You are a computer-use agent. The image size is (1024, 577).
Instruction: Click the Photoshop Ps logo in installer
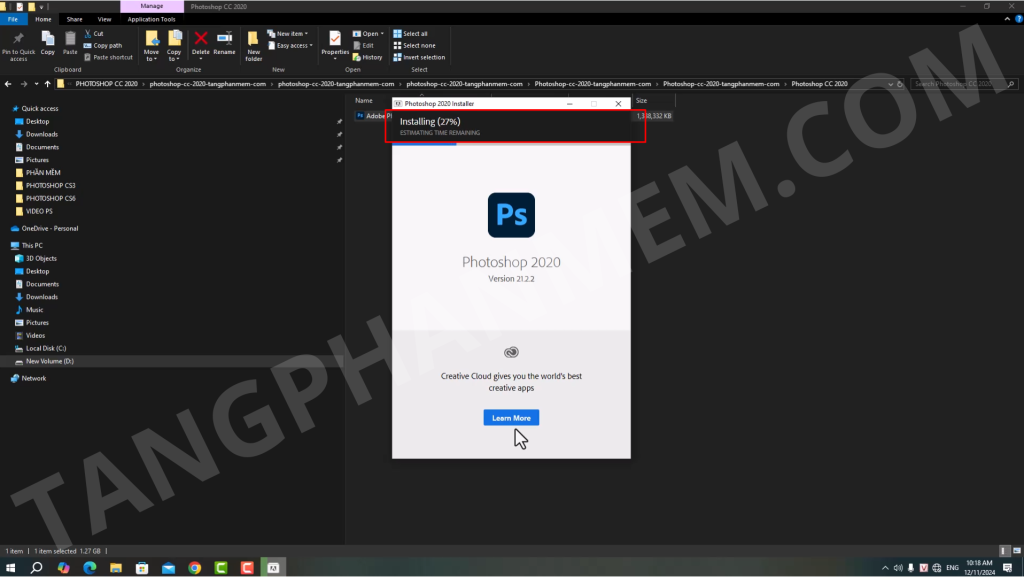coord(511,215)
